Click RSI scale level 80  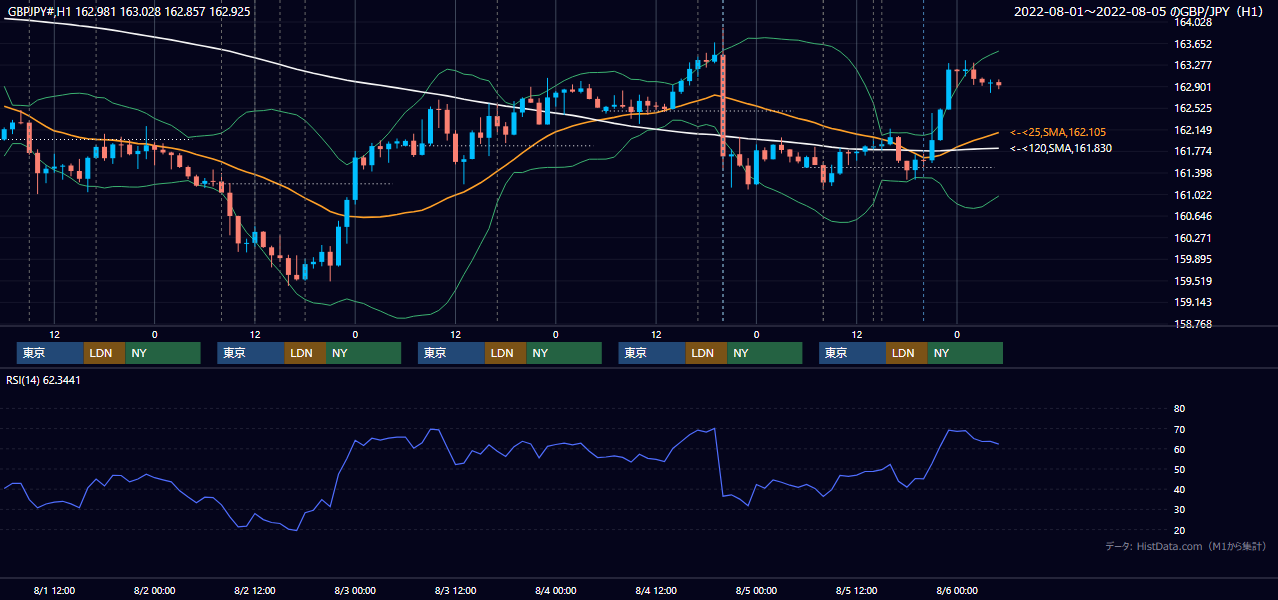1179,409
